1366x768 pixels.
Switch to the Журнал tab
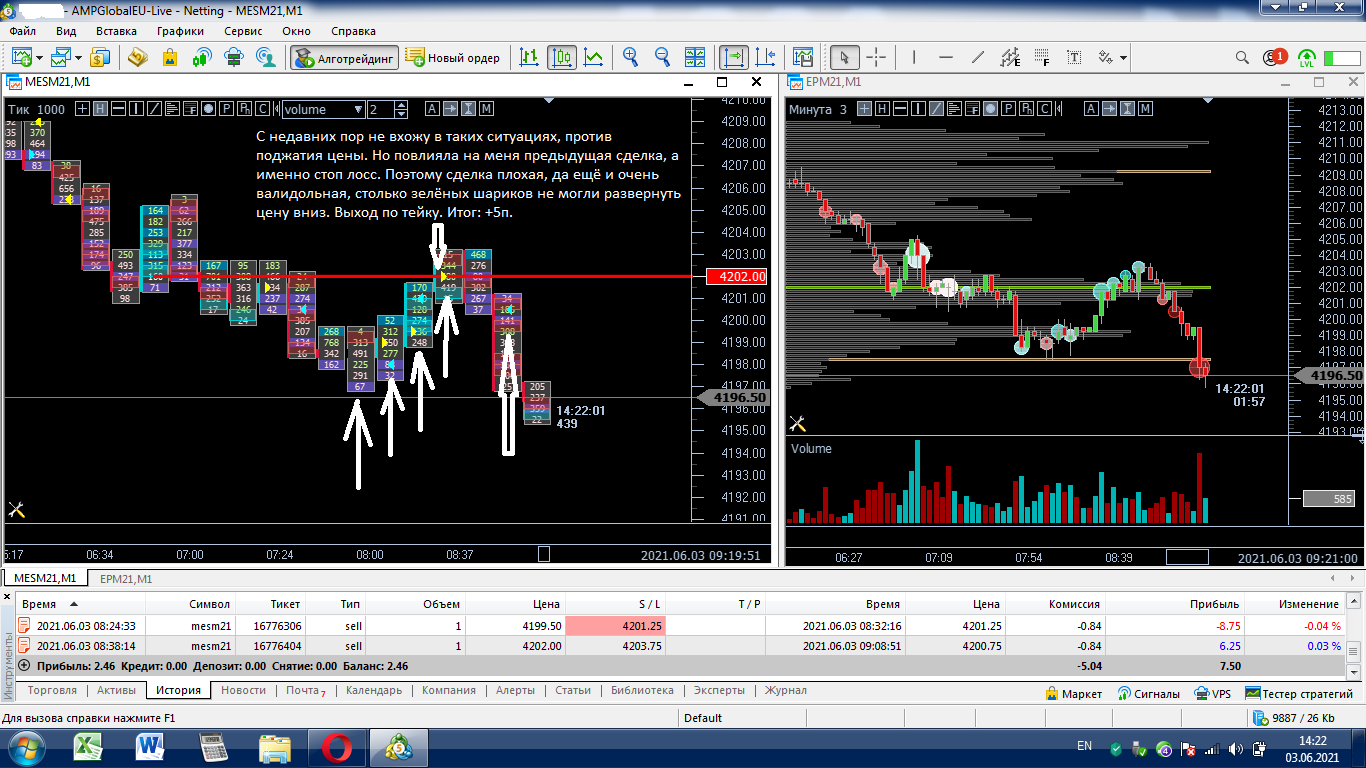tap(785, 690)
